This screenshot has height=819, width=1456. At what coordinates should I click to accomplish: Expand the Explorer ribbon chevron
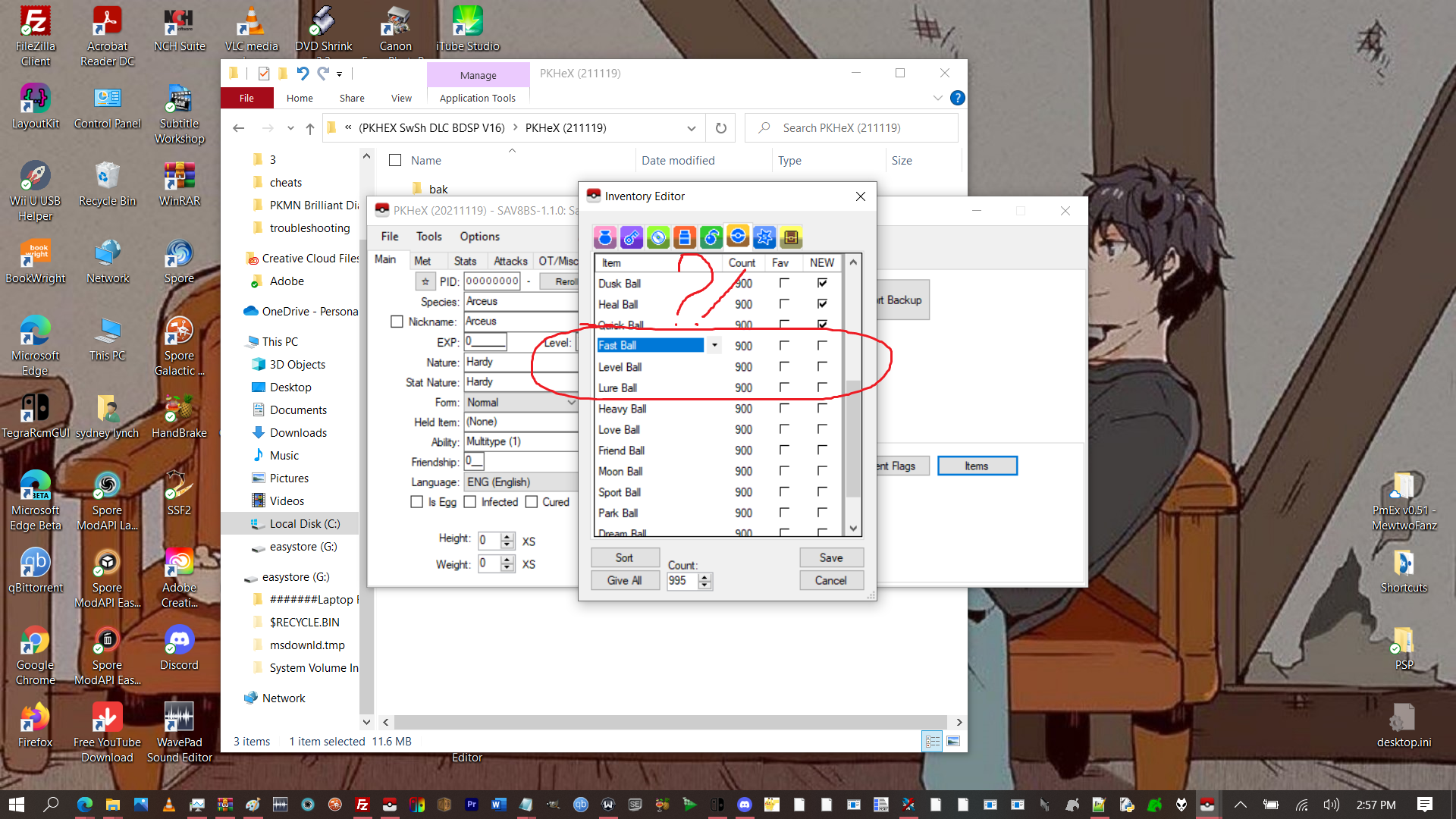pos(937,98)
